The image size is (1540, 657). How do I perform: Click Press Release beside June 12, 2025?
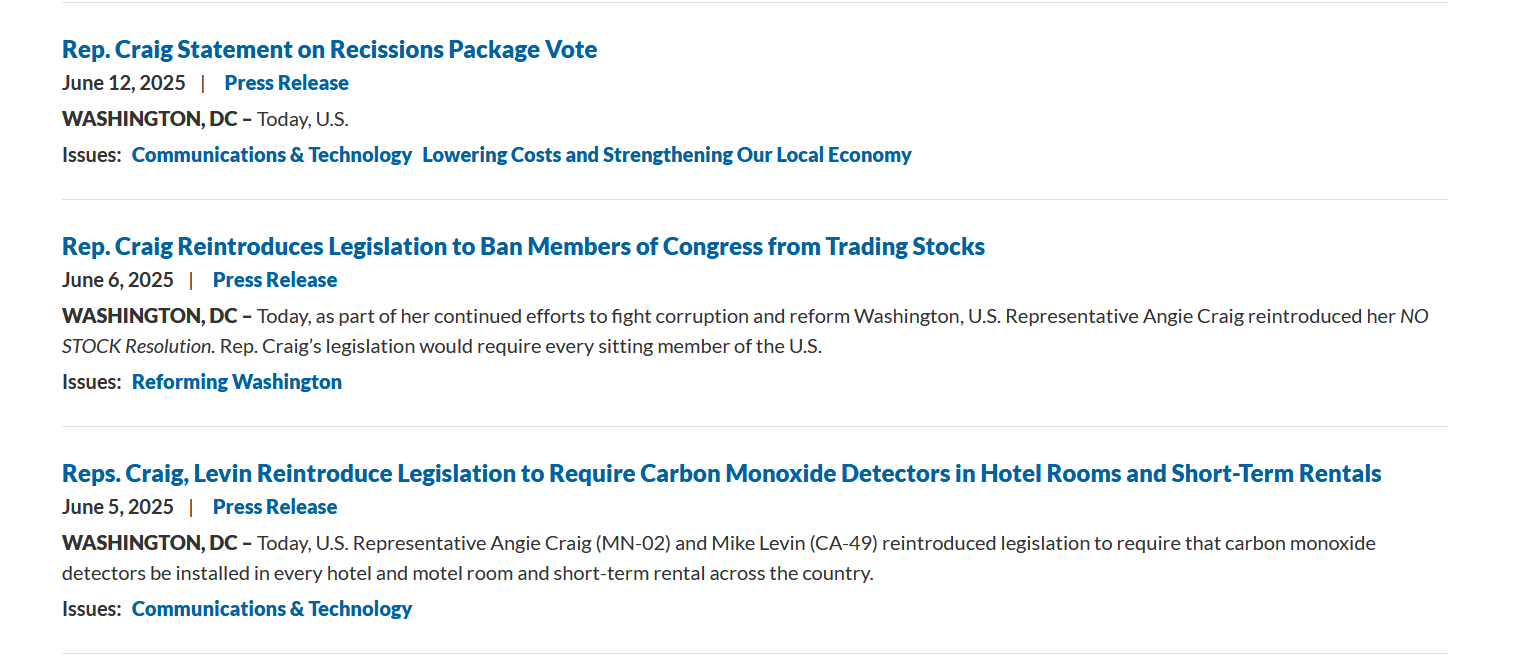tap(286, 83)
